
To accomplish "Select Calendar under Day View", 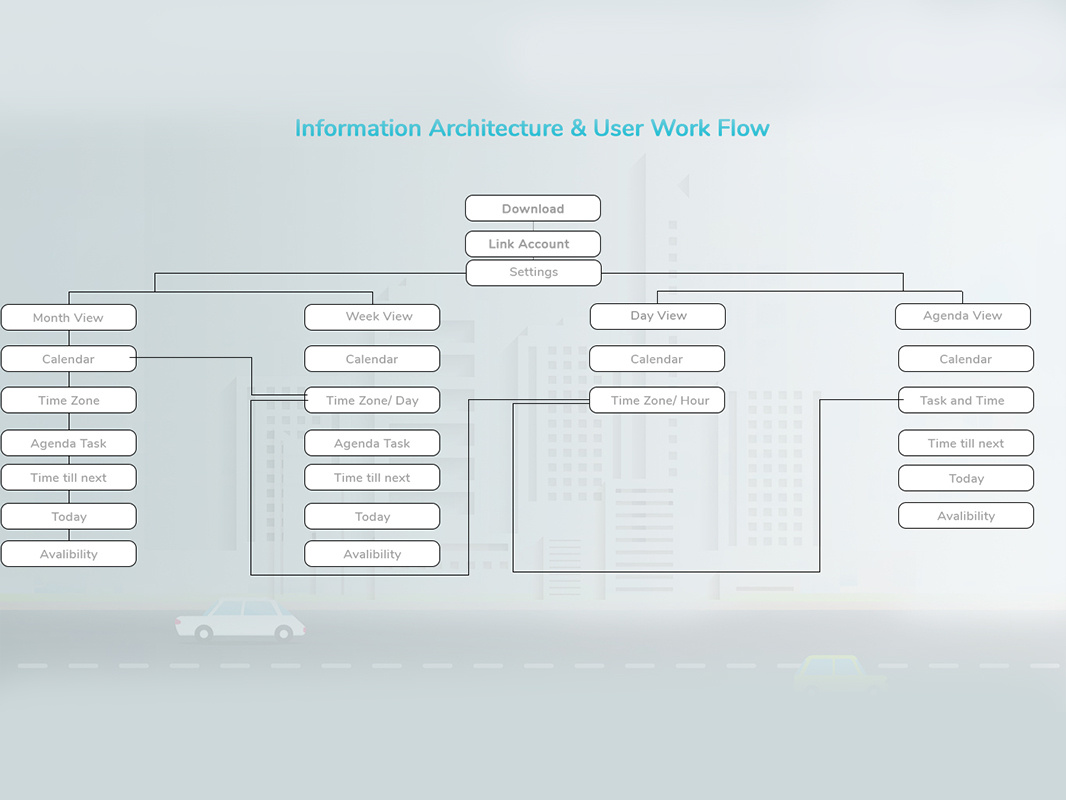I will (656, 358).
